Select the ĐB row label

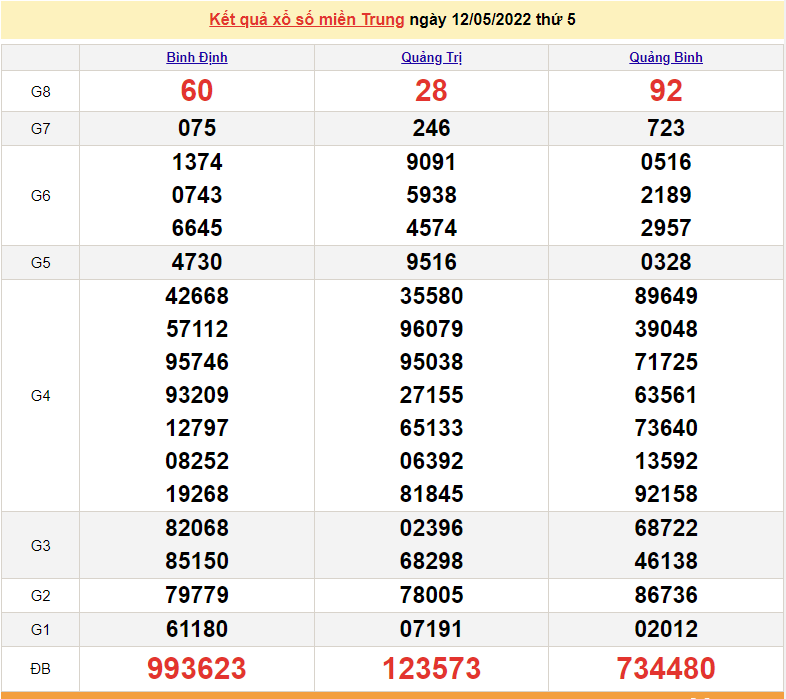point(40,668)
